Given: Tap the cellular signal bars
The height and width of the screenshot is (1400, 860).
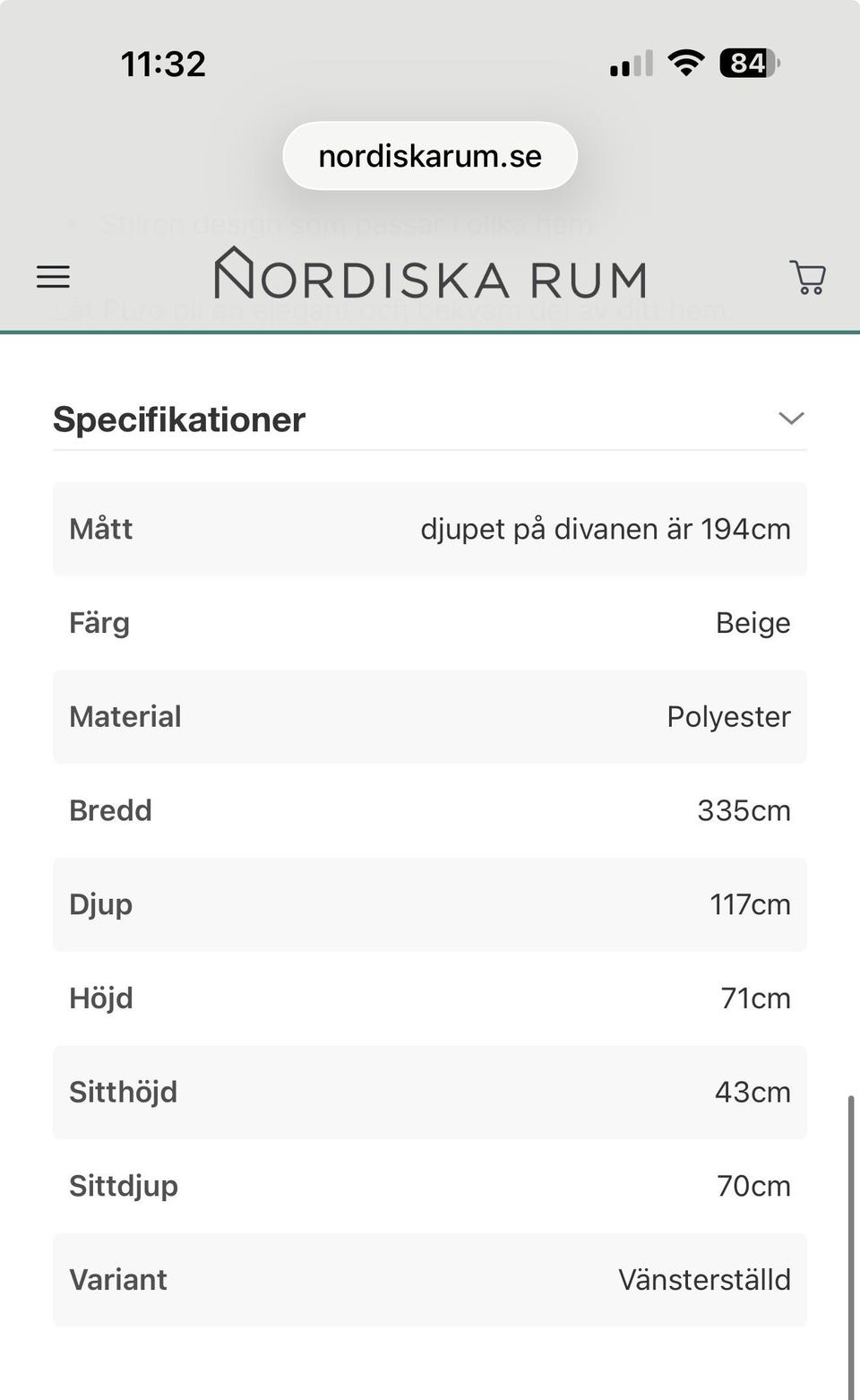Looking at the screenshot, I should coord(631,65).
